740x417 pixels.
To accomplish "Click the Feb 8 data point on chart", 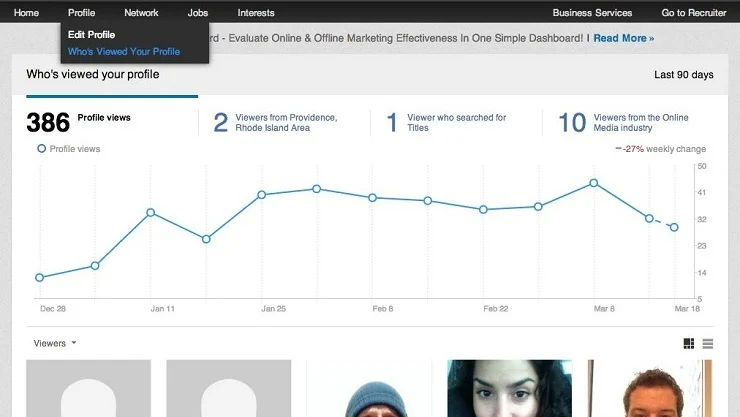I will (372, 198).
